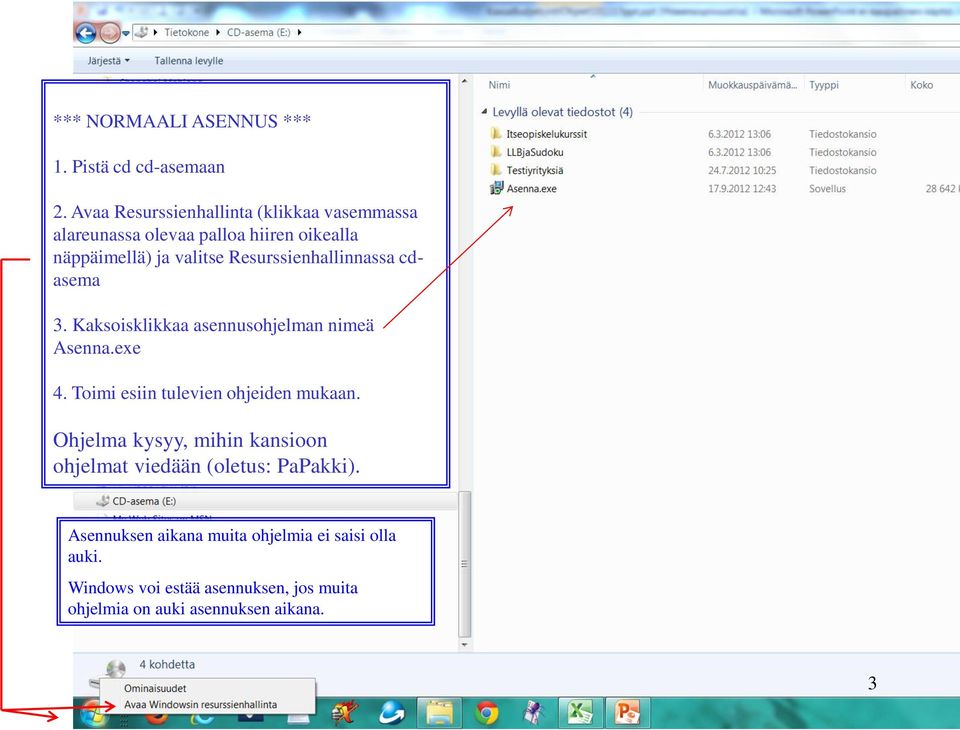Image resolution: width=960 pixels, height=730 pixels.
Task: Click the navigation pane scrollbar thumb
Action: coord(464,563)
